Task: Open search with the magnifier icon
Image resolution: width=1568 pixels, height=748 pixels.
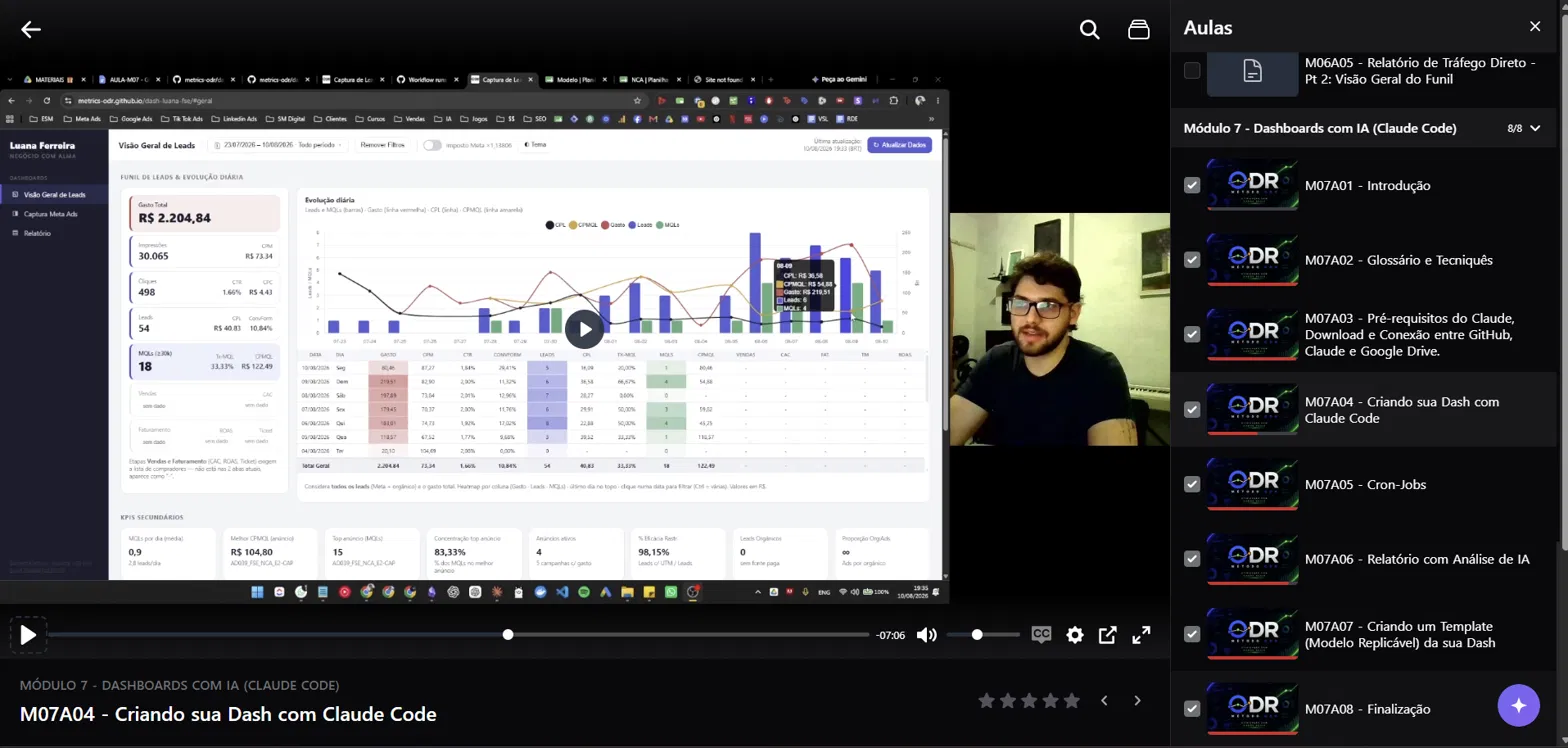Action: 1090,29
